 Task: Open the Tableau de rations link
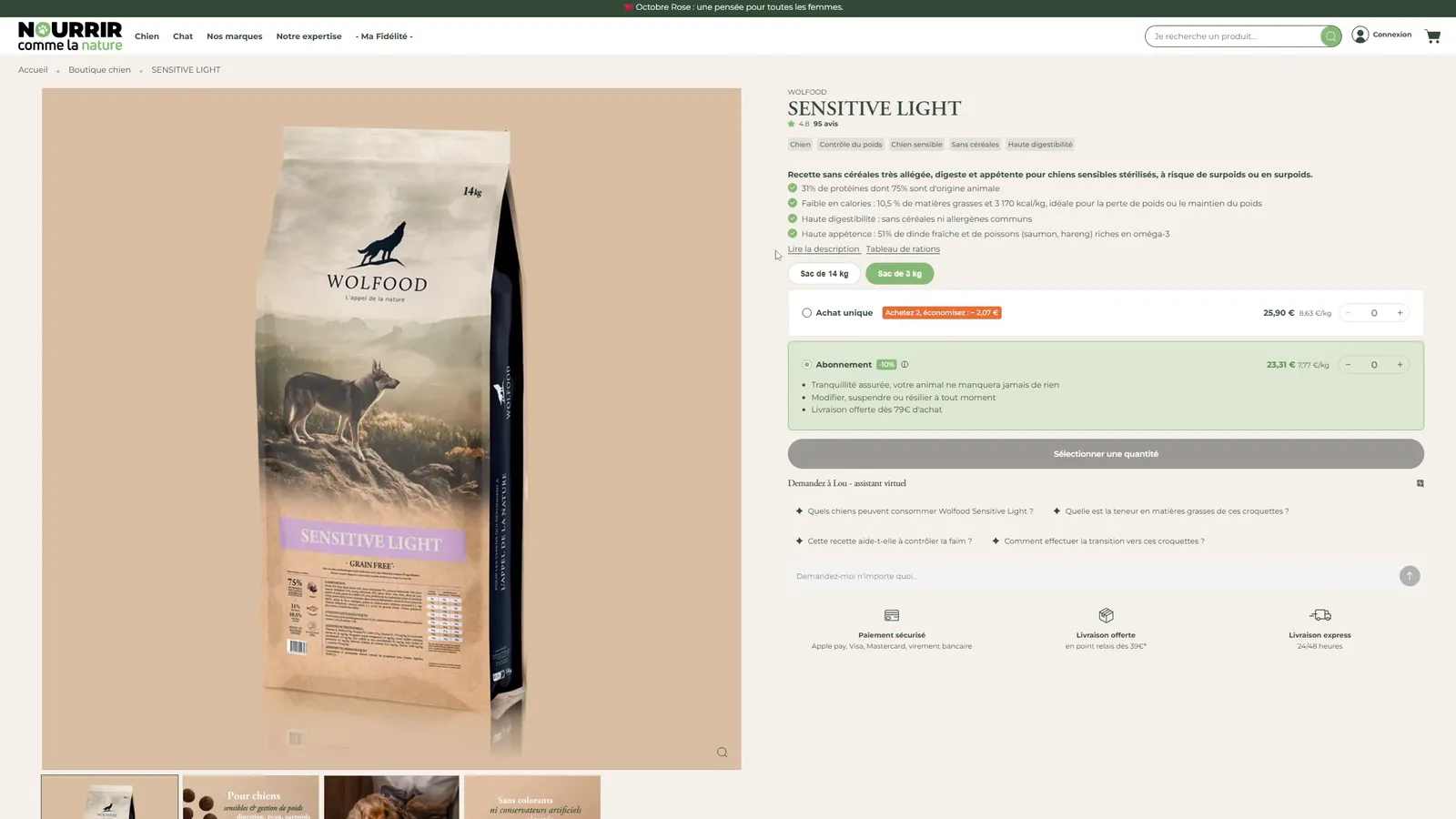tap(903, 249)
